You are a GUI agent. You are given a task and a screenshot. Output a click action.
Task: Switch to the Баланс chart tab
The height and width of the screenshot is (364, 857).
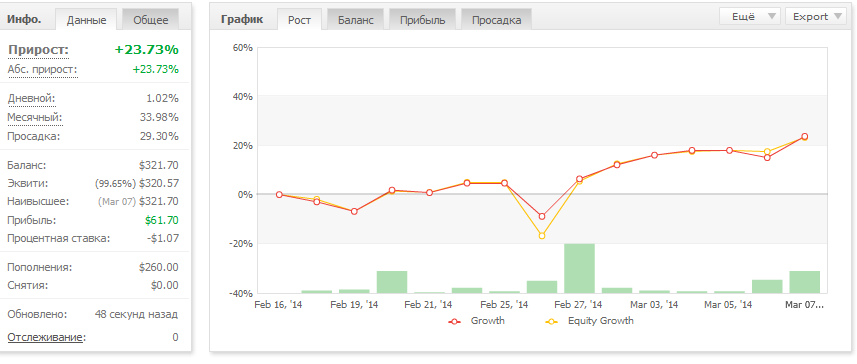[356, 20]
